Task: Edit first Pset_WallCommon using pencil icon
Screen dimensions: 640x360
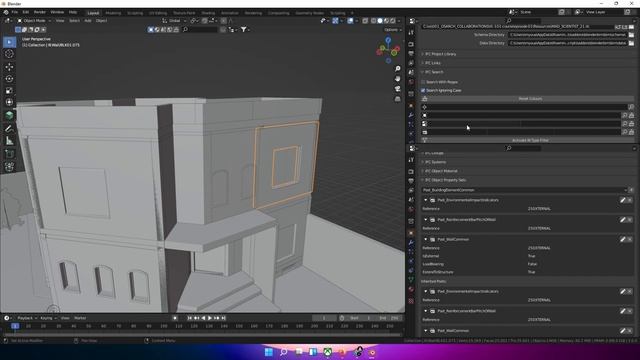Action: (x=623, y=239)
